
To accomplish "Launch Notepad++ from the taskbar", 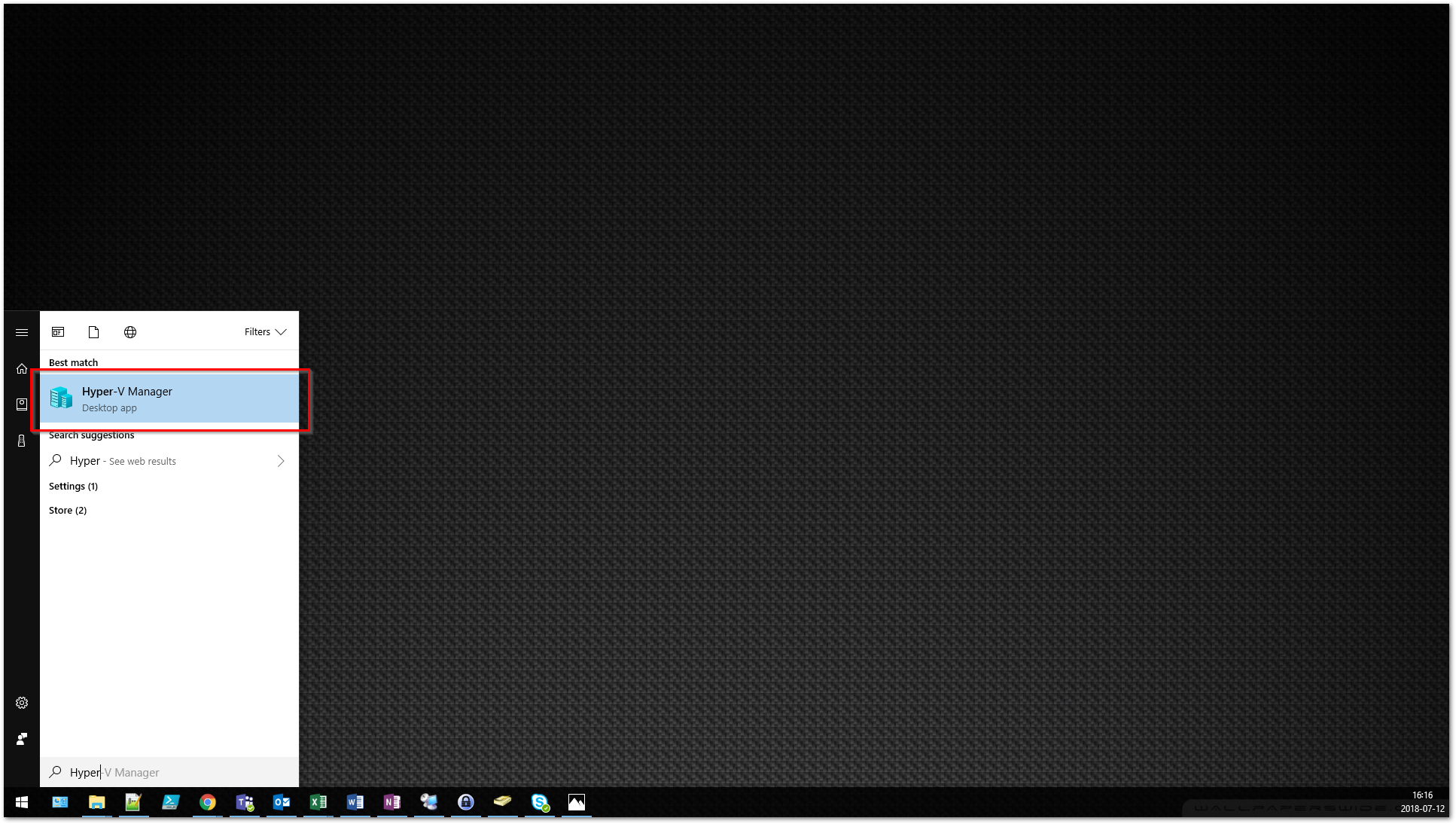I will [x=134, y=802].
